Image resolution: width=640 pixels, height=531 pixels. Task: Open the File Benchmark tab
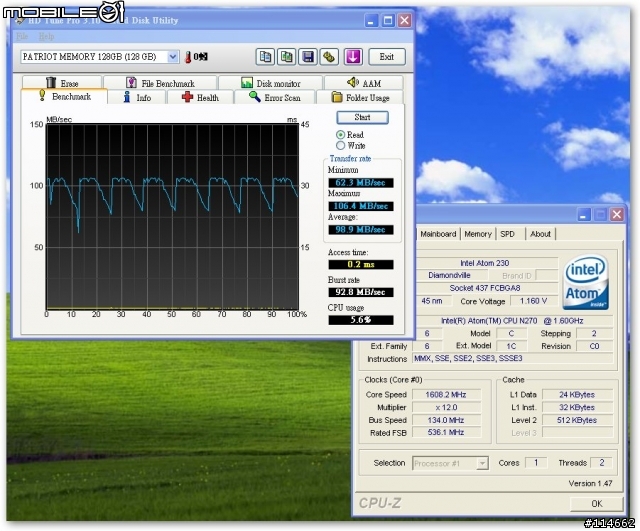click(x=160, y=83)
